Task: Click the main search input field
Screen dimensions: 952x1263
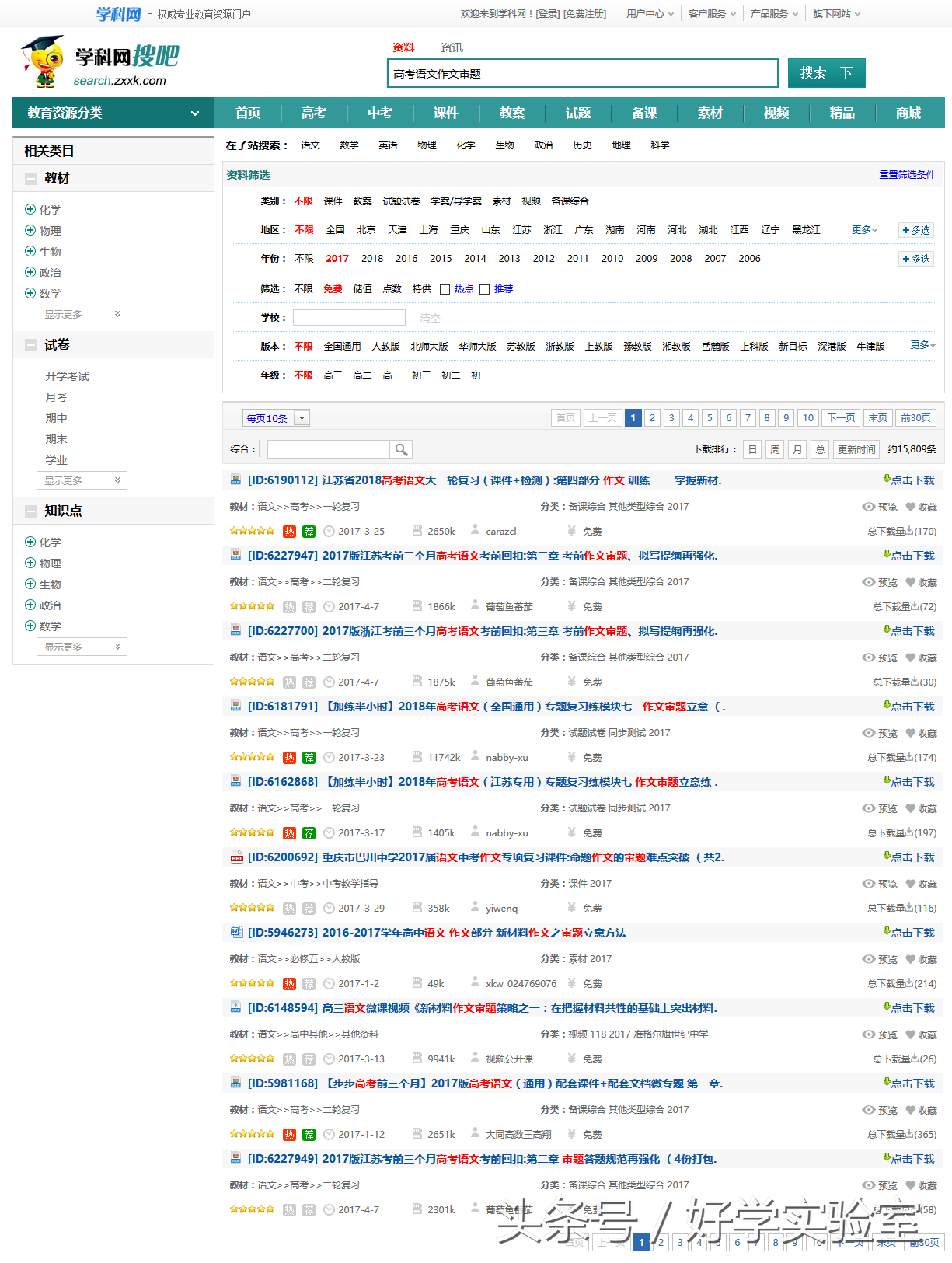Action: pyautogui.click(x=583, y=73)
